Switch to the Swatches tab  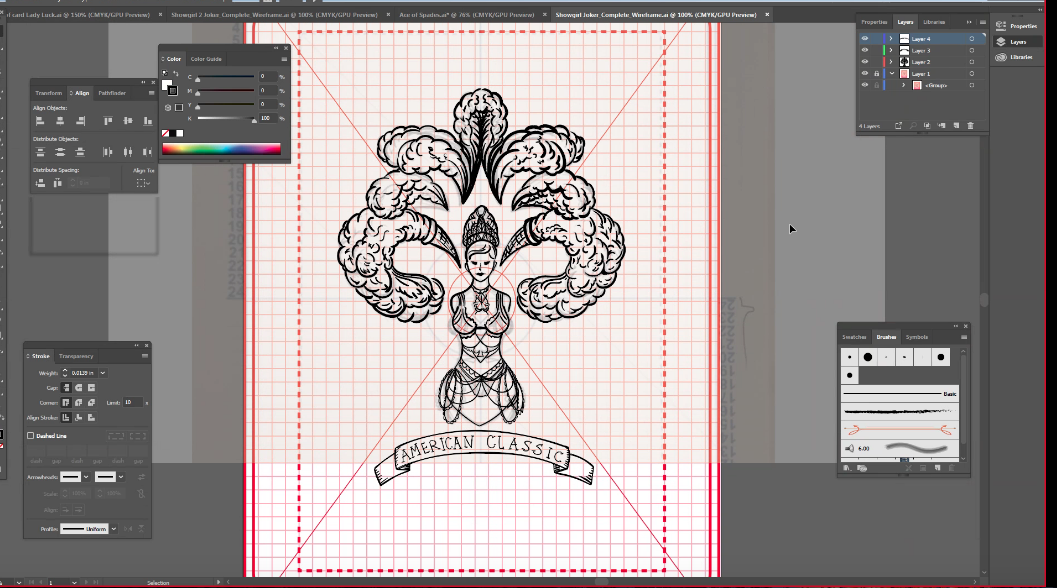[x=854, y=337]
